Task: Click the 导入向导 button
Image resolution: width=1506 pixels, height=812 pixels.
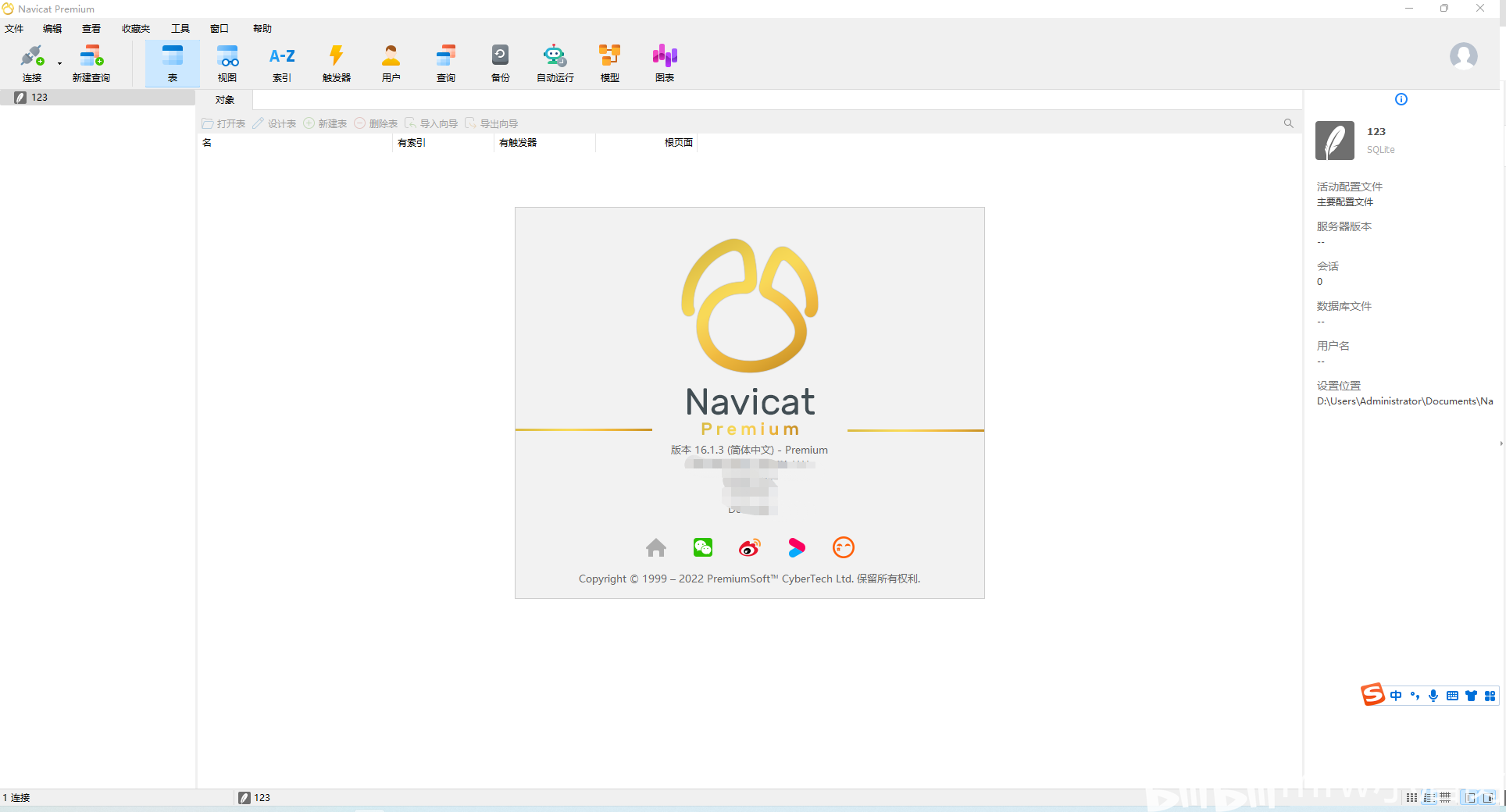Action: 431,123
